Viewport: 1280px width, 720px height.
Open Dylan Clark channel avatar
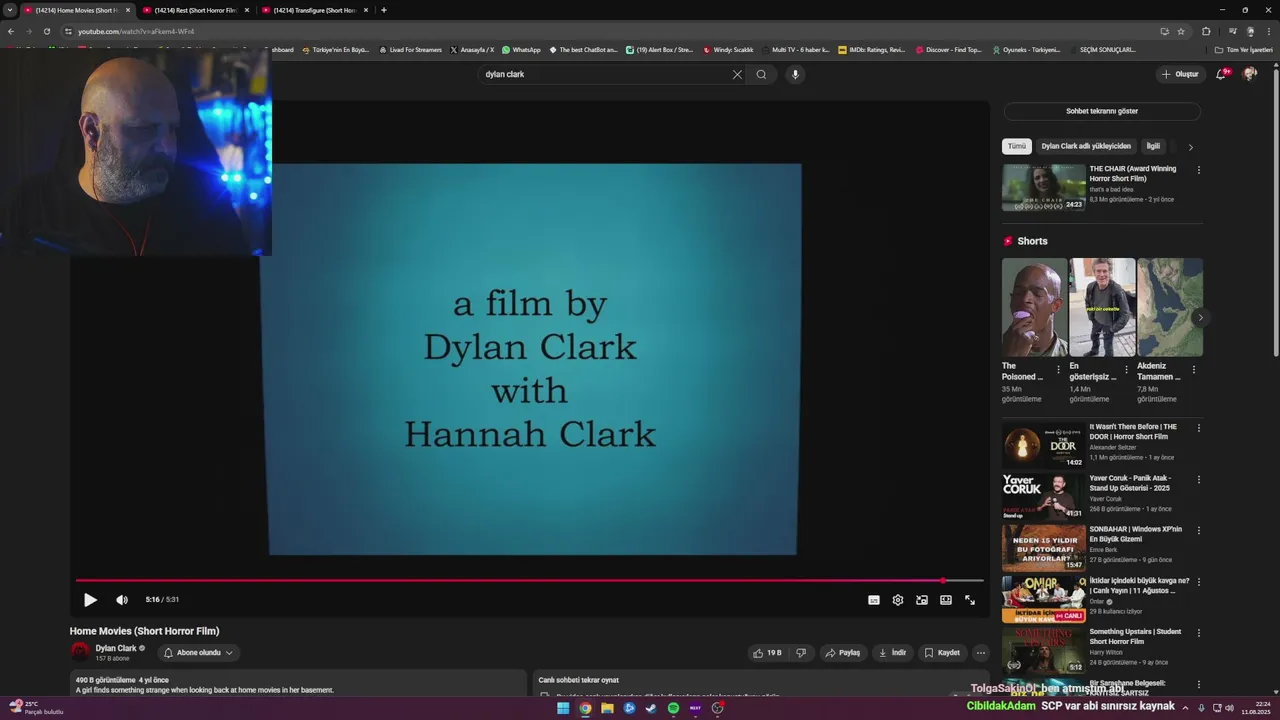click(80, 652)
